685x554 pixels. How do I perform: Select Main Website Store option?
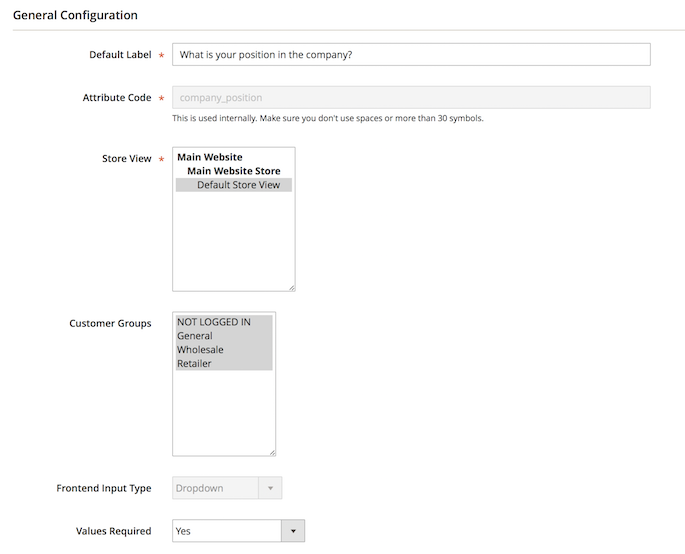(x=233, y=171)
